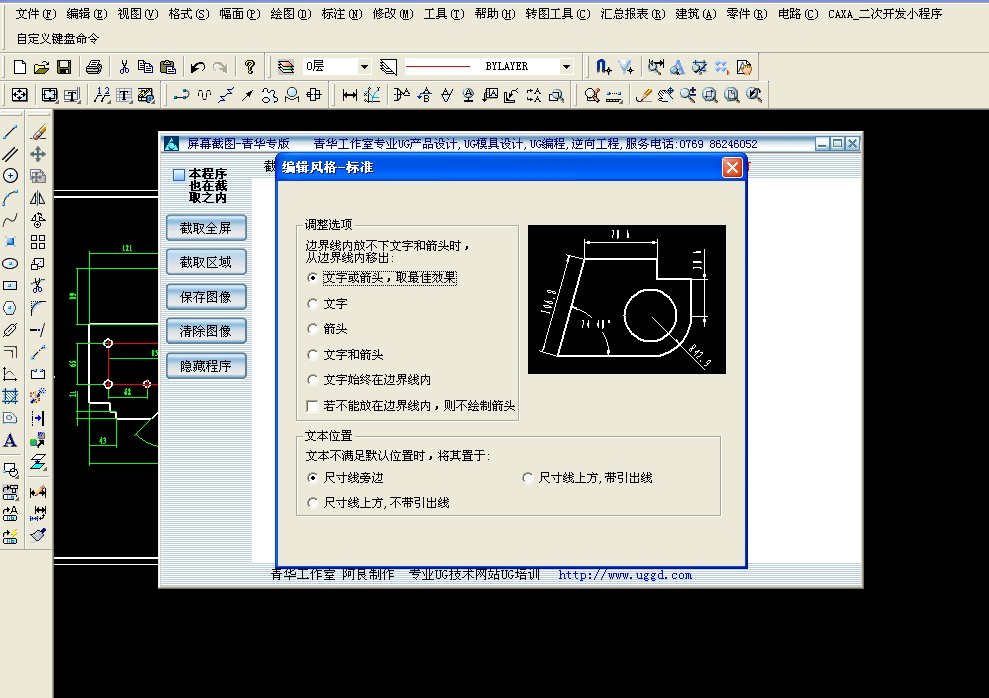The width and height of the screenshot is (989, 698).
Task: Open the 自定义键盘命令 menu item
Action: tap(57, 38)
